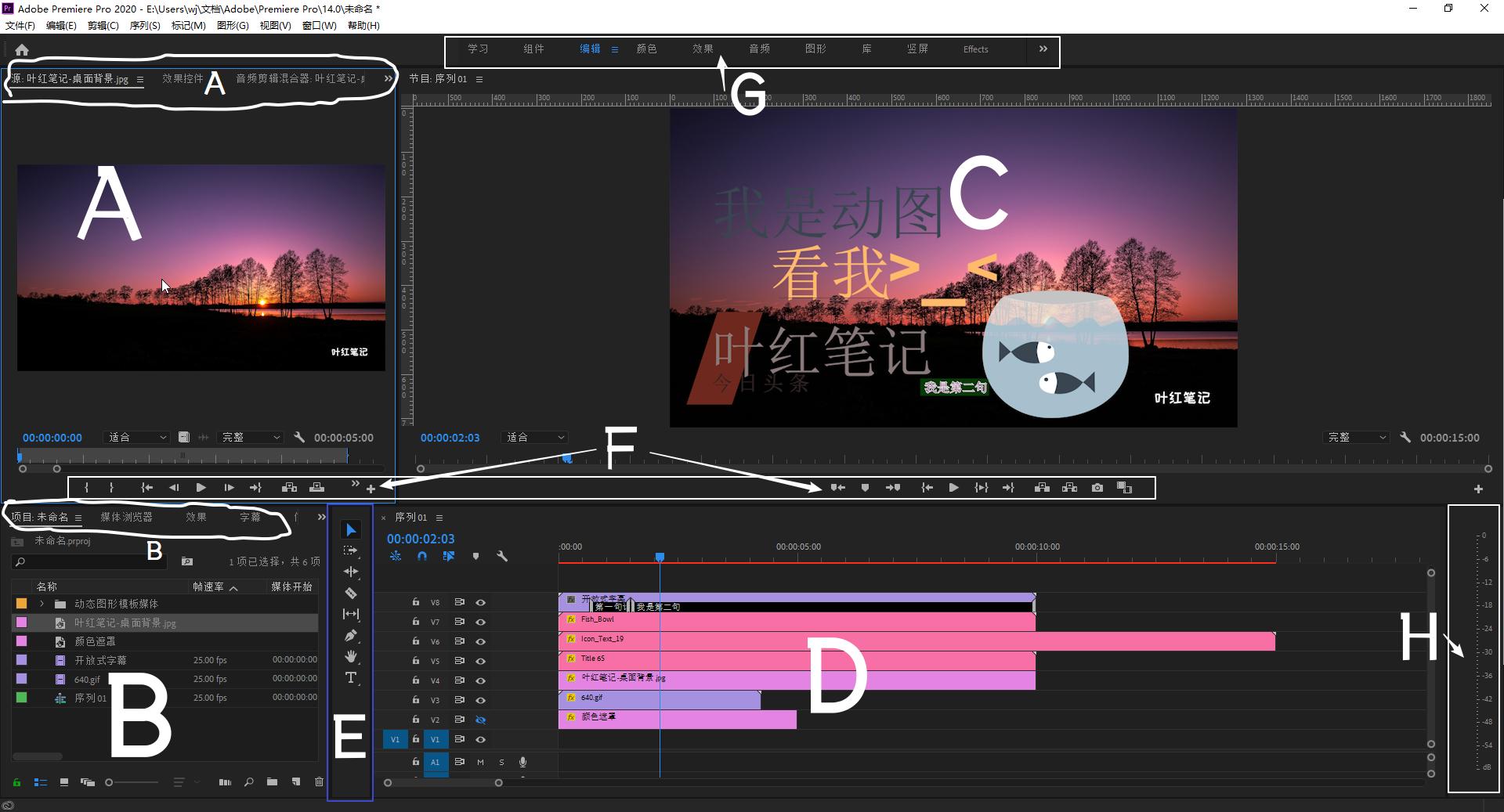Play the sequence in the program monitor
This screenshot has width=1504, height=812.
point(953,487)
